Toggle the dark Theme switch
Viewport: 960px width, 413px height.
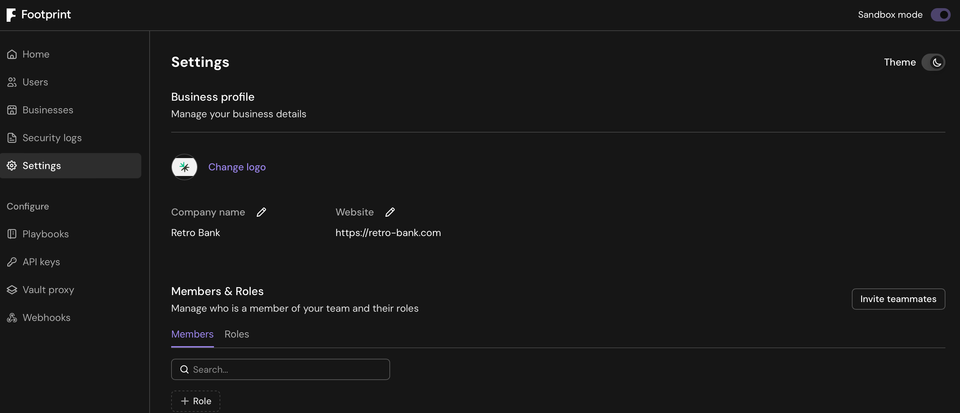932,62
